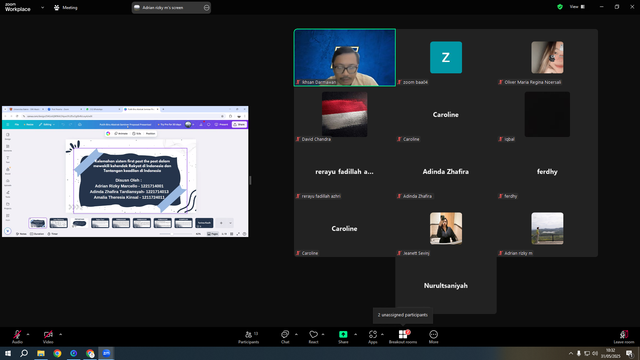Viewport: 640px width, 360px height.
Task: Select Jeanett Seviry's avatar tile
Action: (x=446, y=229)
